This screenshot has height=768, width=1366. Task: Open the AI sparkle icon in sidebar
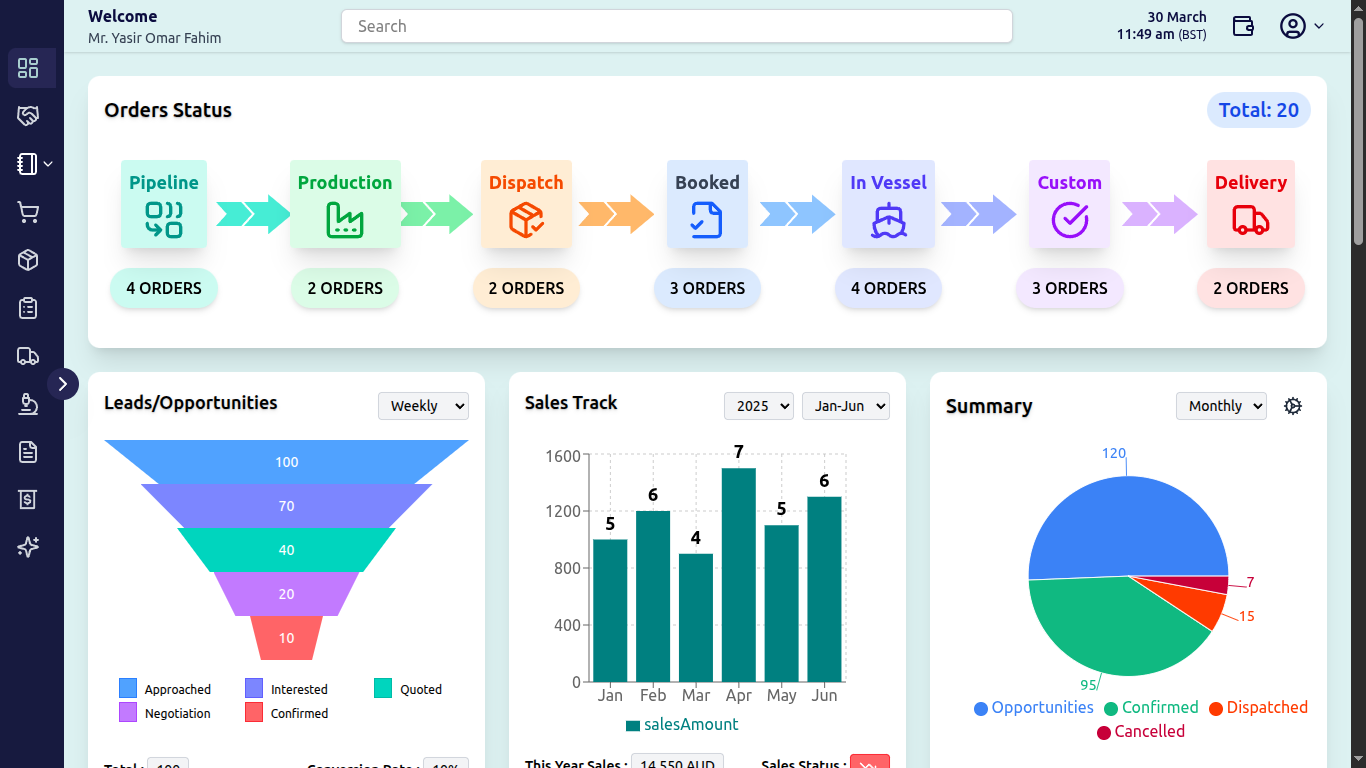click(28, 547)
